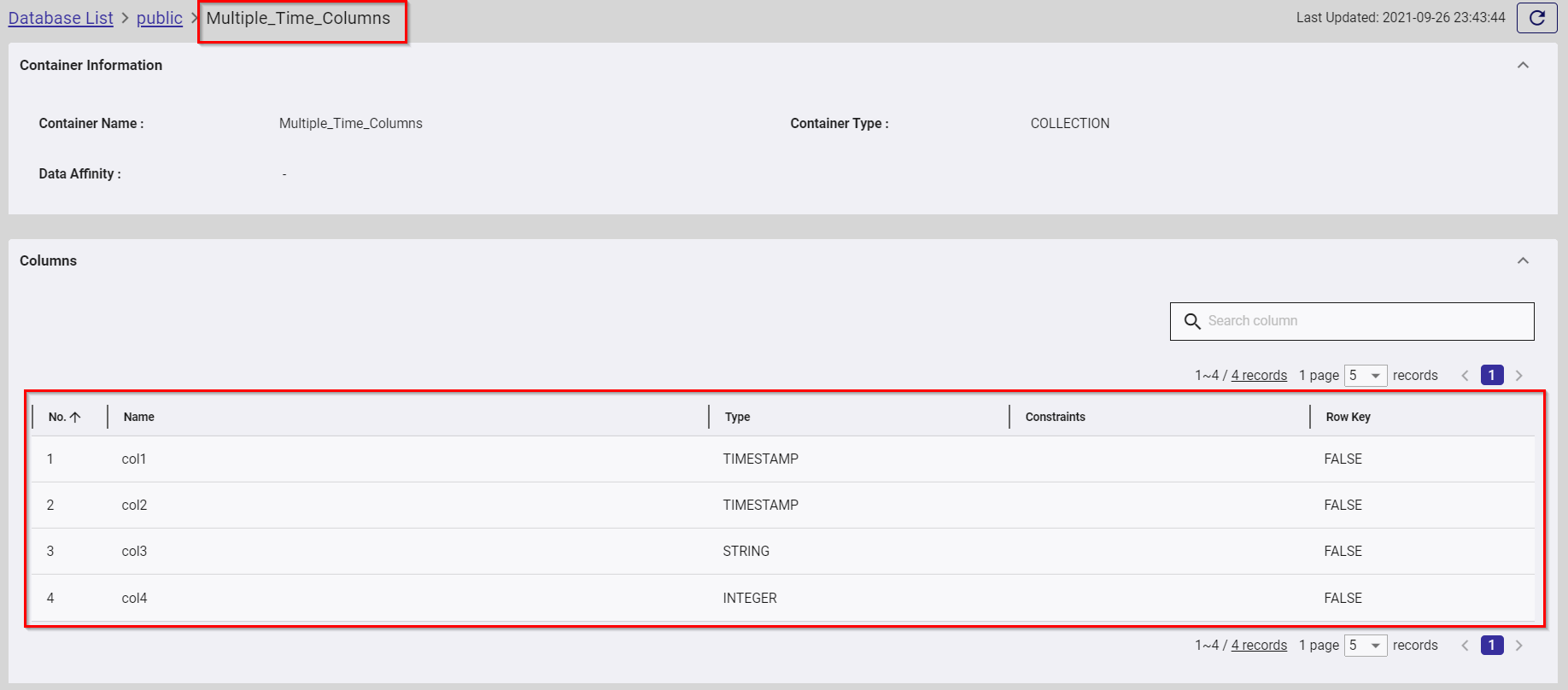Open top records-per-page dropdown
Viewport: 1568px width, 690px height.
pyautogui.click(x=1365, y=376)
